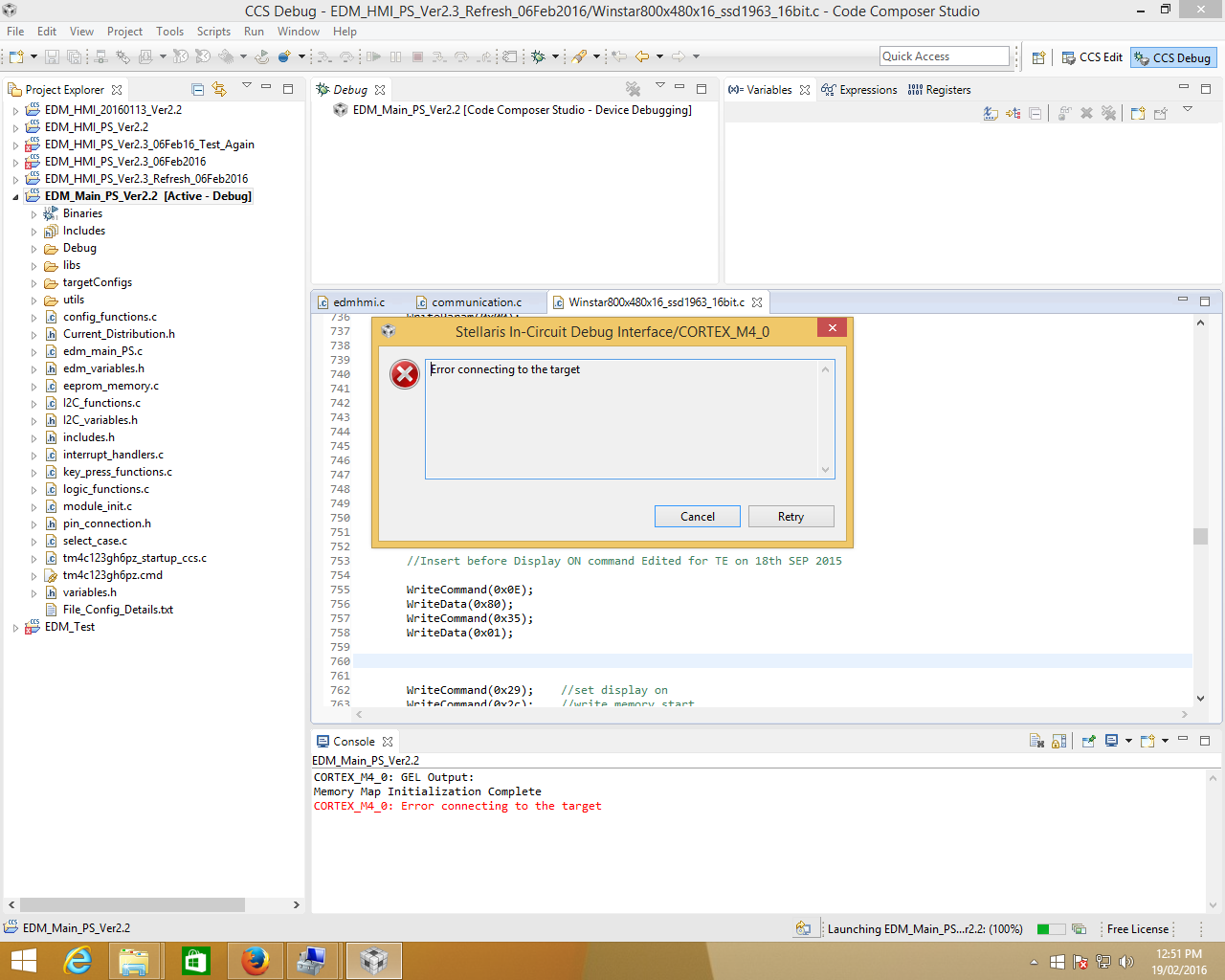
Task: Switch to CCS Debug perspective
Action: (1173, 57)
